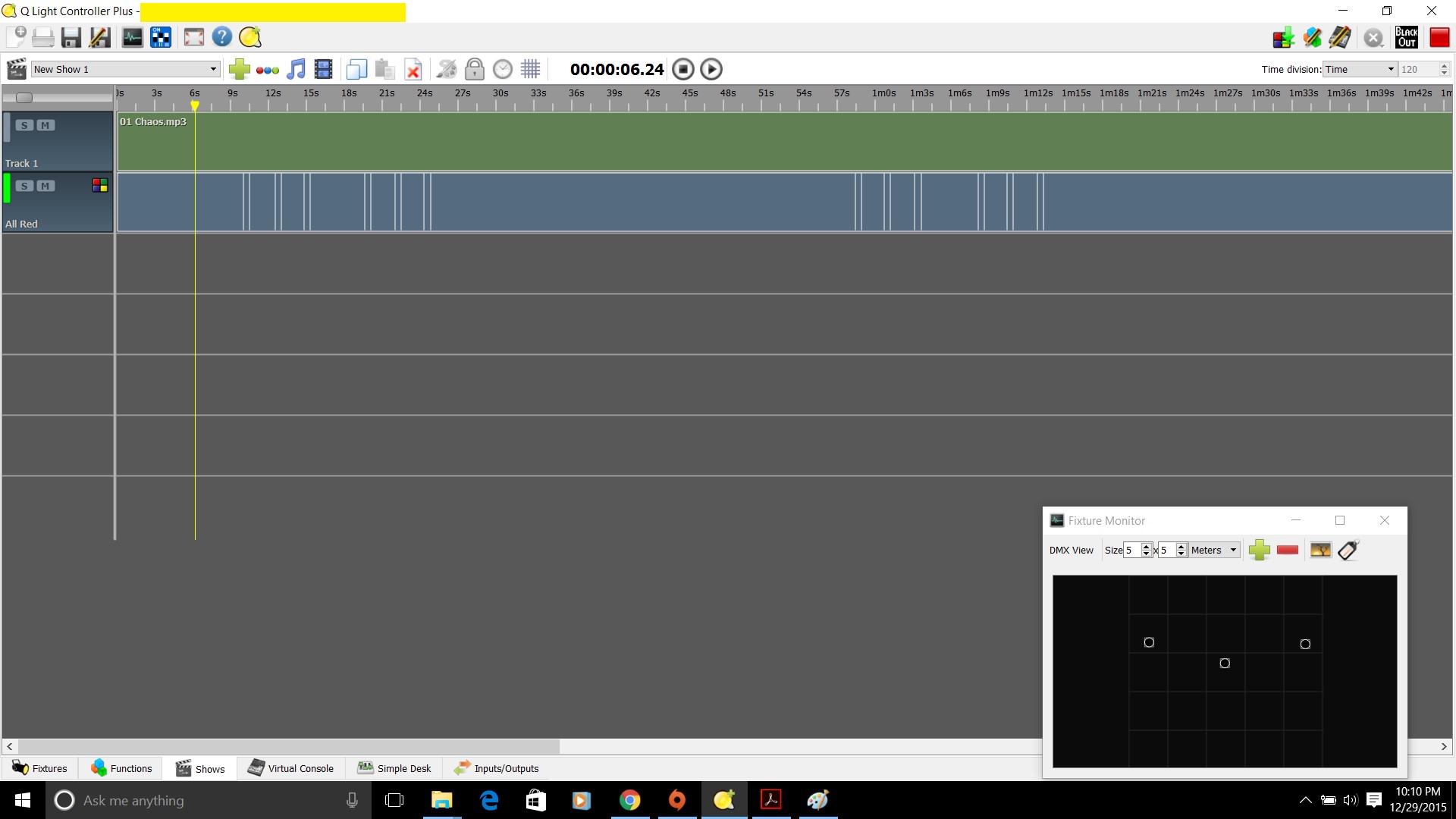This screenshot has width=1456, height=819.
Task: Increase Fixture Monitor grid height size
Action: point(1181,547)
